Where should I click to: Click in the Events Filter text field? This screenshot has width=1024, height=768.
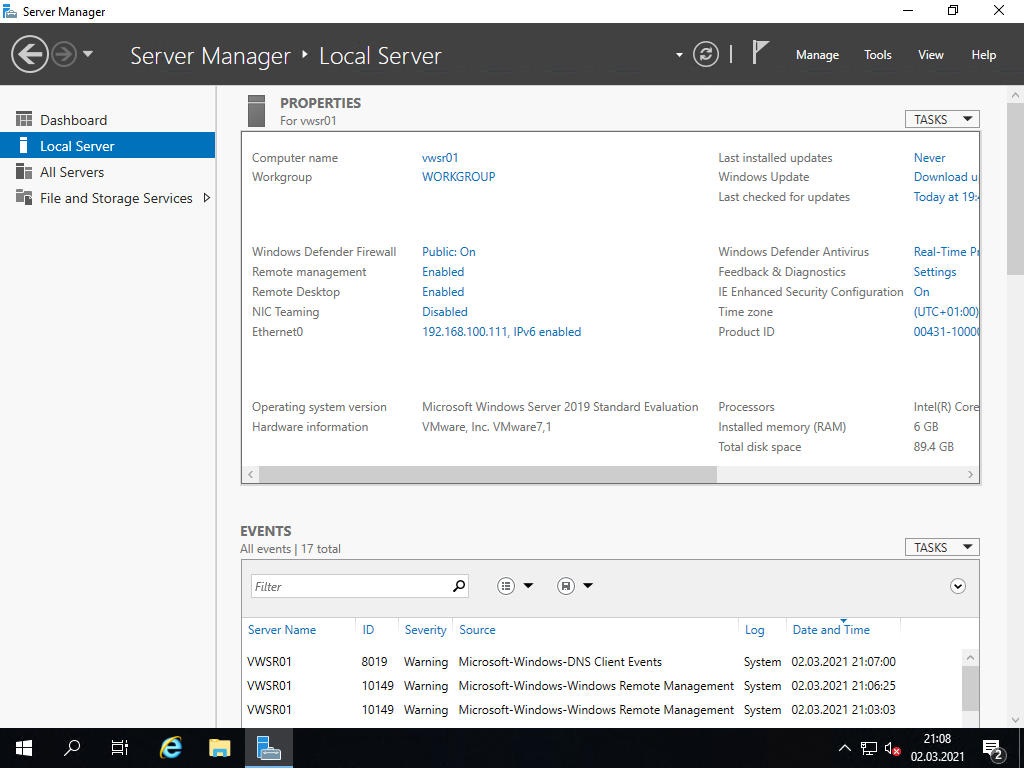(350, 586)
